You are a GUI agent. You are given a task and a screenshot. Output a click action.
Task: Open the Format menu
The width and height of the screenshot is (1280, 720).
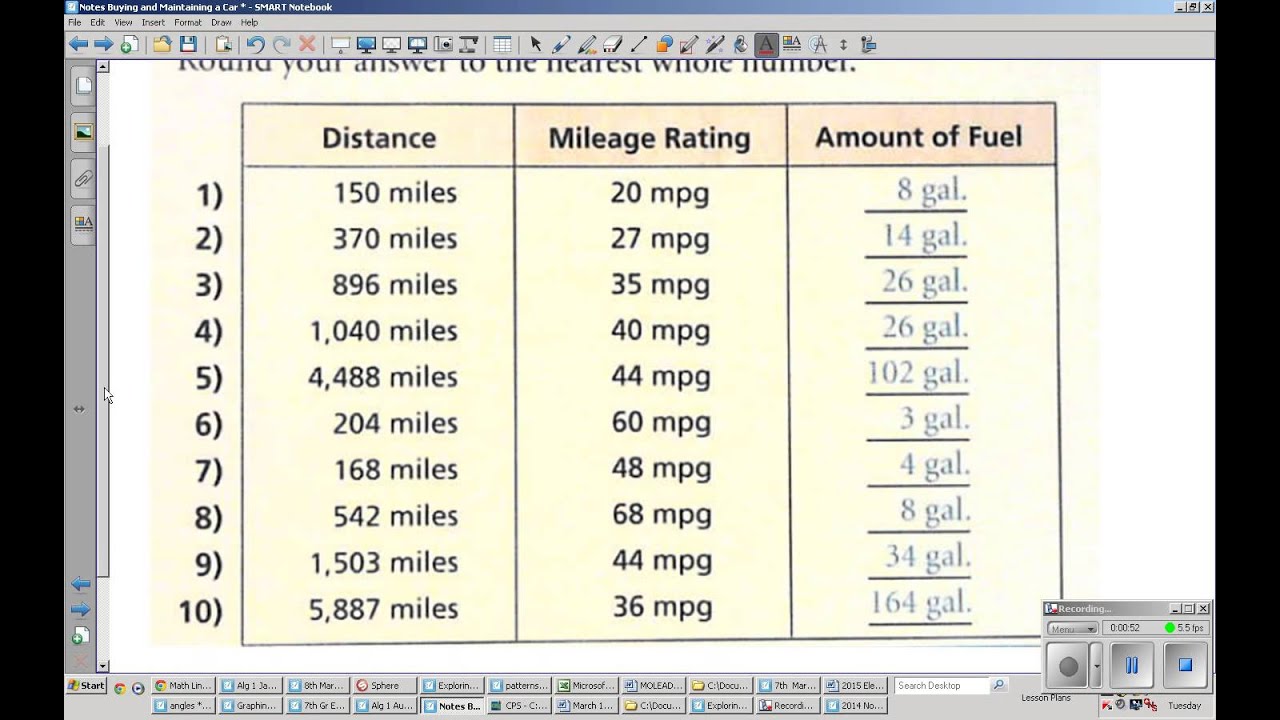pos(187,22)
